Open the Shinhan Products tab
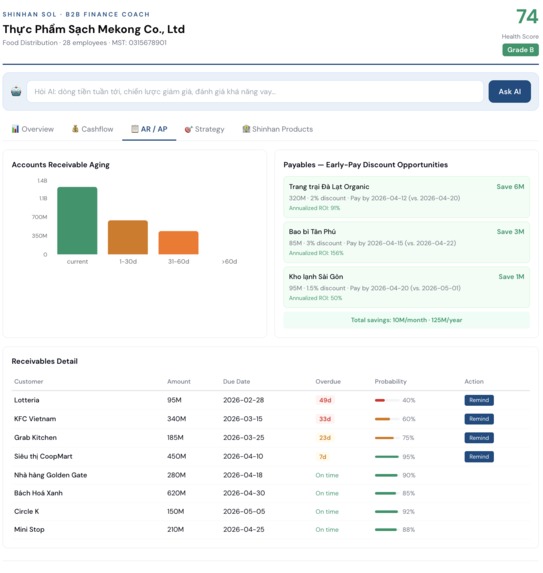Image resolution: width=543 pixels, height=573 pixels. click(x=278, y=129)
